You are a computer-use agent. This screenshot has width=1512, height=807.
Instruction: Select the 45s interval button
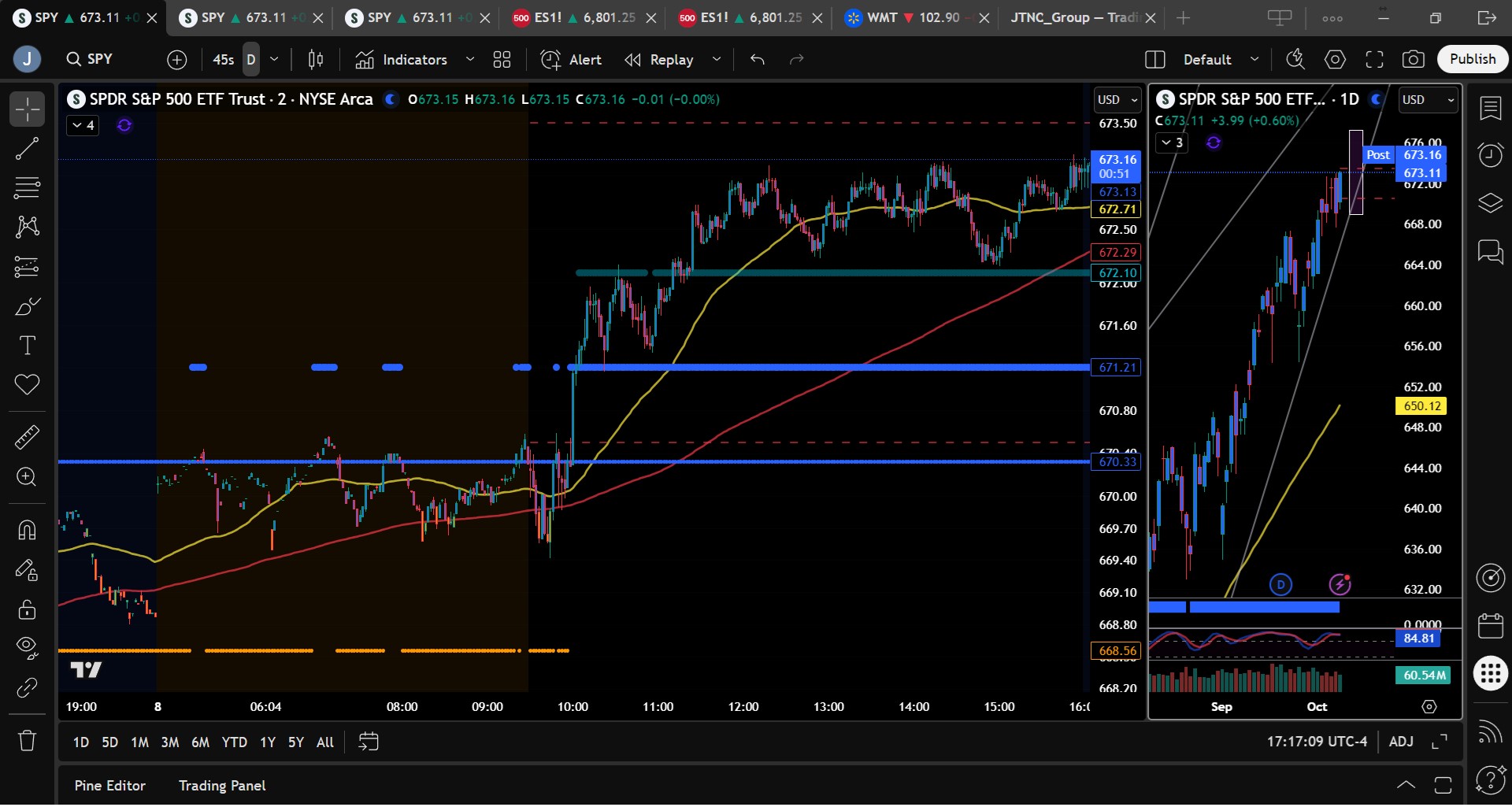click(224, 59)
